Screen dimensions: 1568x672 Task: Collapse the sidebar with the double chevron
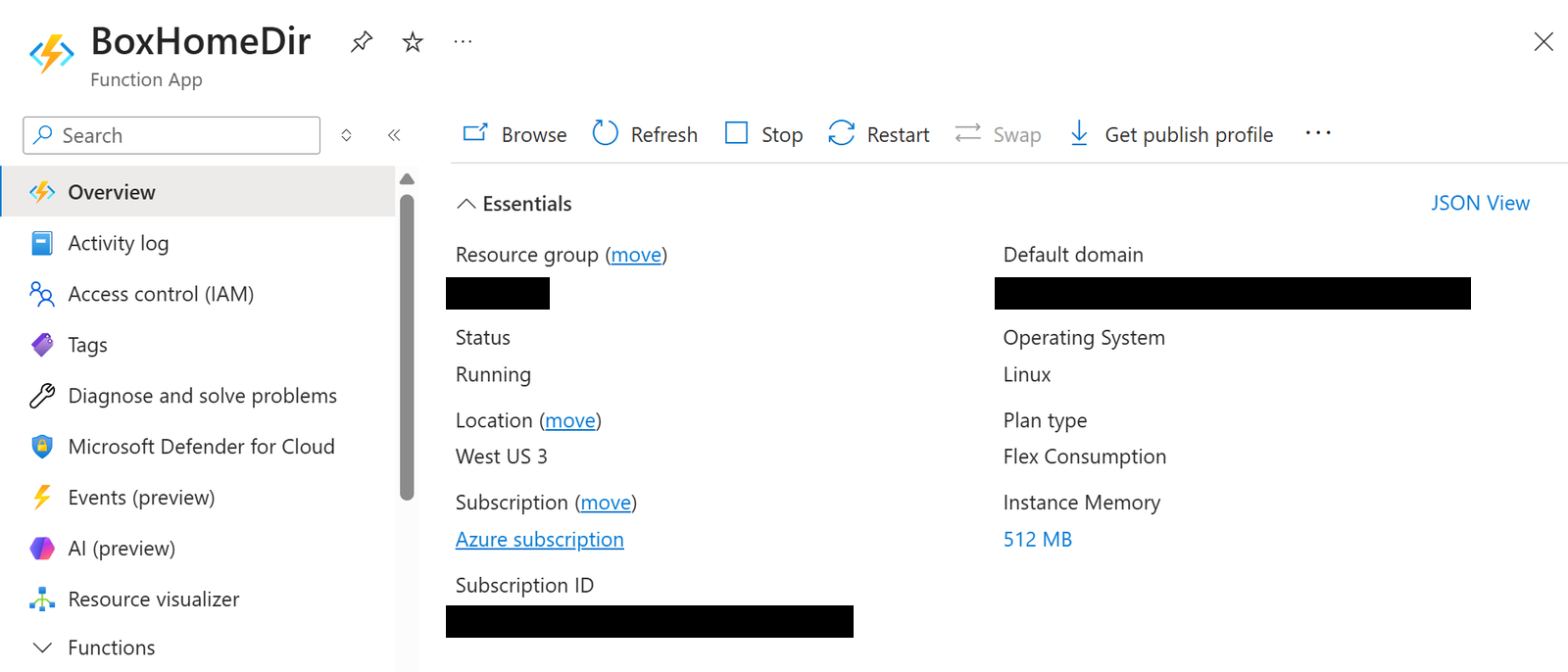point(394,135)
